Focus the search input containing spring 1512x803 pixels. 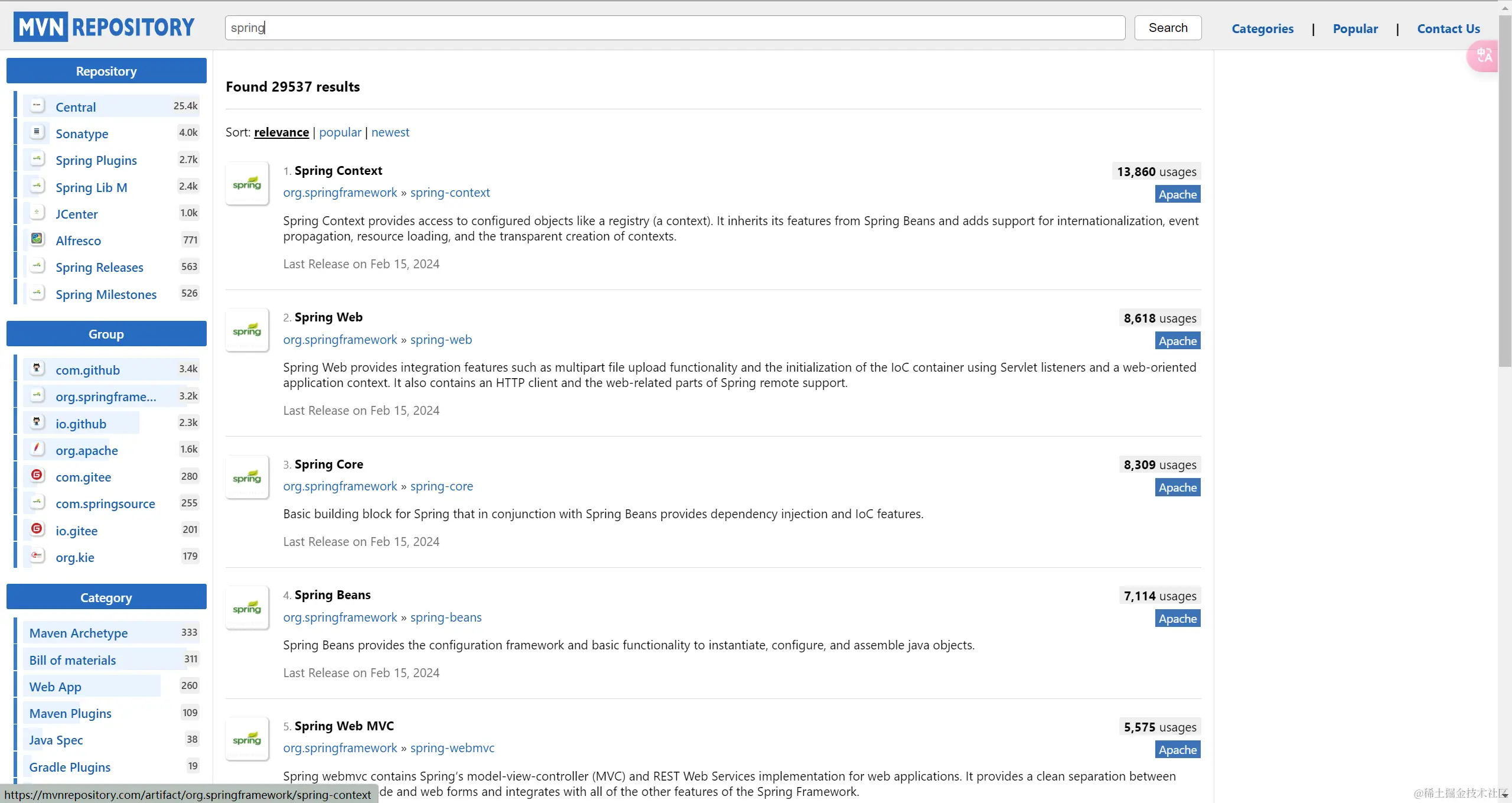point(674,28)
